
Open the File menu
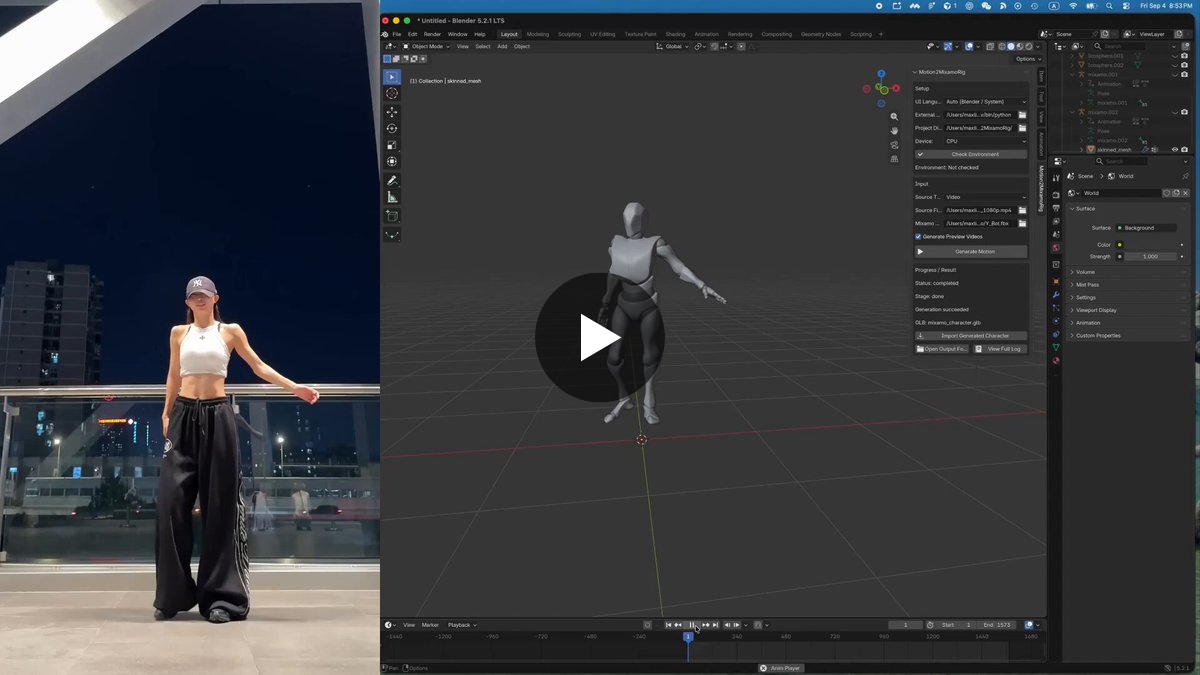(396, 34)
